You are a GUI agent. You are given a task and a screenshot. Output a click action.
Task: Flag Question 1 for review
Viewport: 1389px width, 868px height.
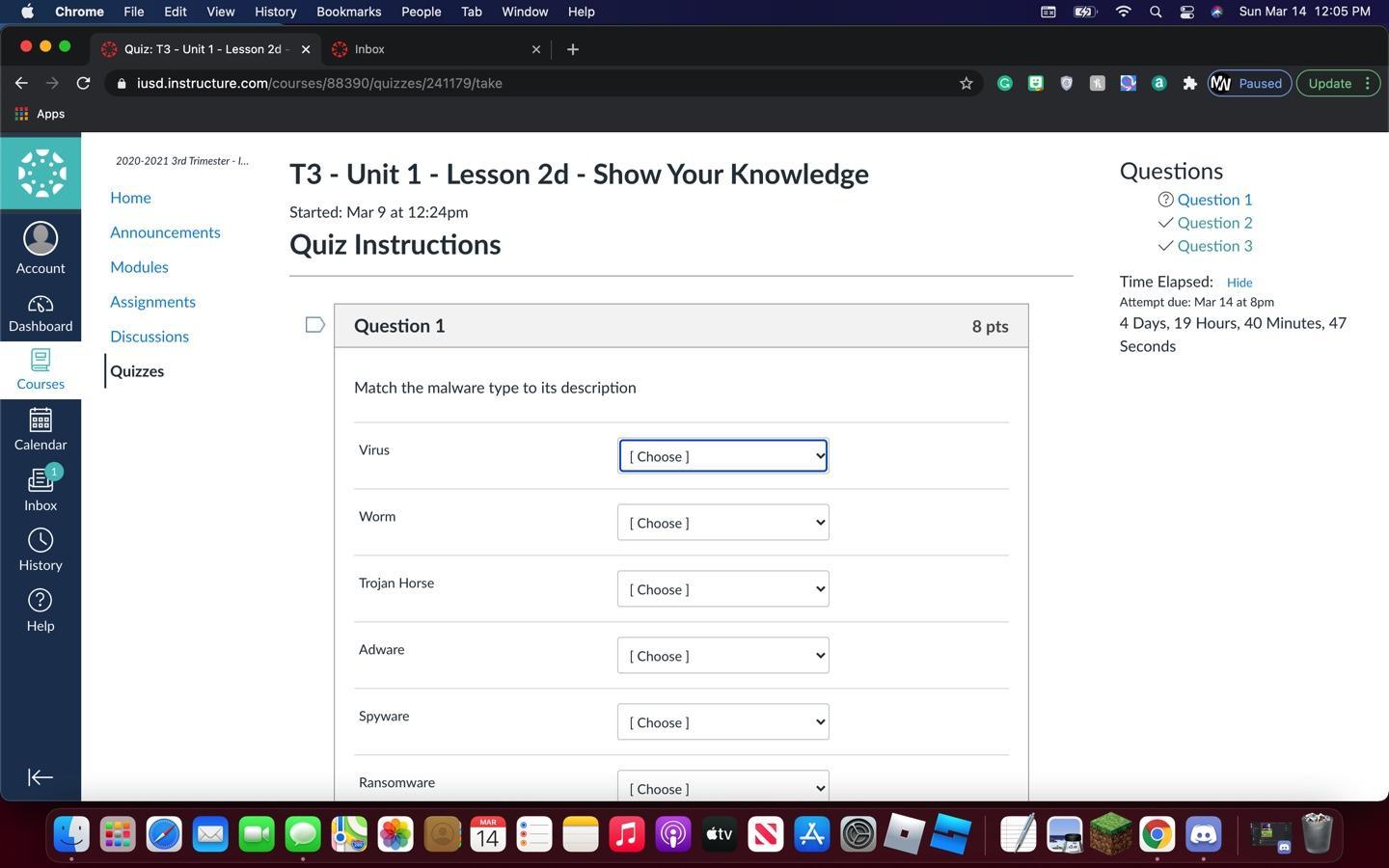point(314,325)
